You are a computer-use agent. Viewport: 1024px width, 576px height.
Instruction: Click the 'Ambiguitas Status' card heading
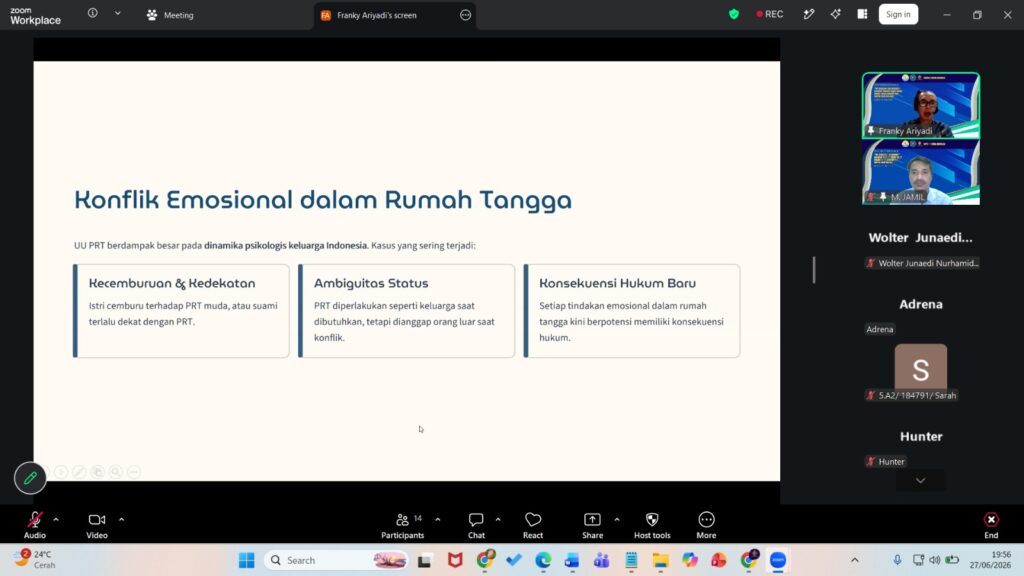pyautogui.click(x=371, y=283)
